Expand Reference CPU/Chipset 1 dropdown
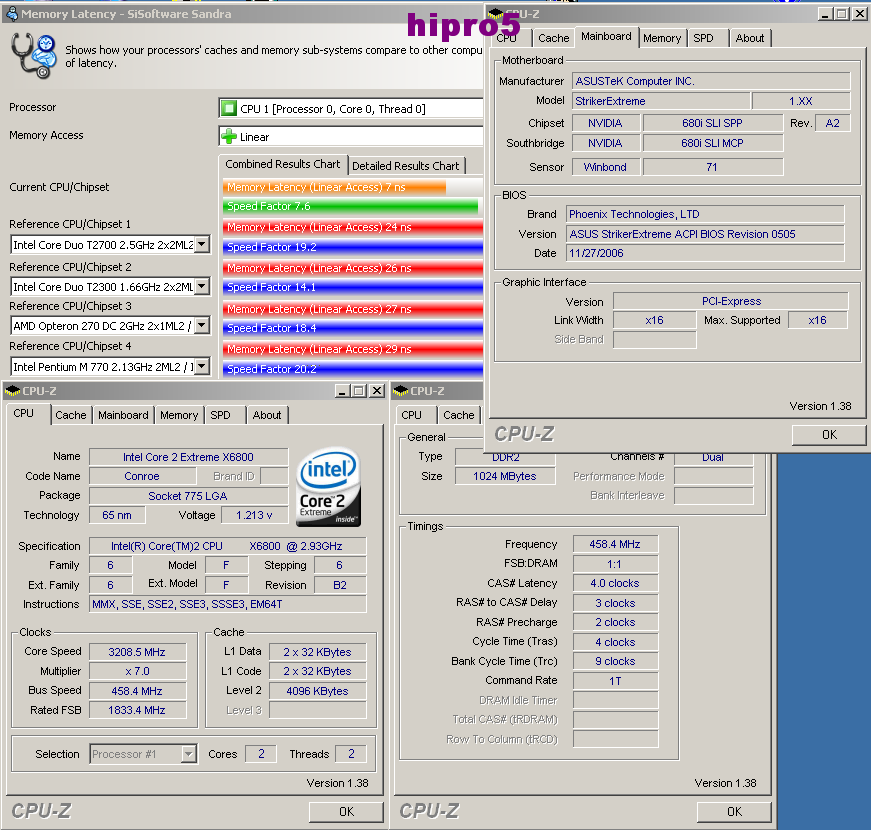The width and height of the screenshot is (871, 830). pyautogui.click(x=202, y=244)
